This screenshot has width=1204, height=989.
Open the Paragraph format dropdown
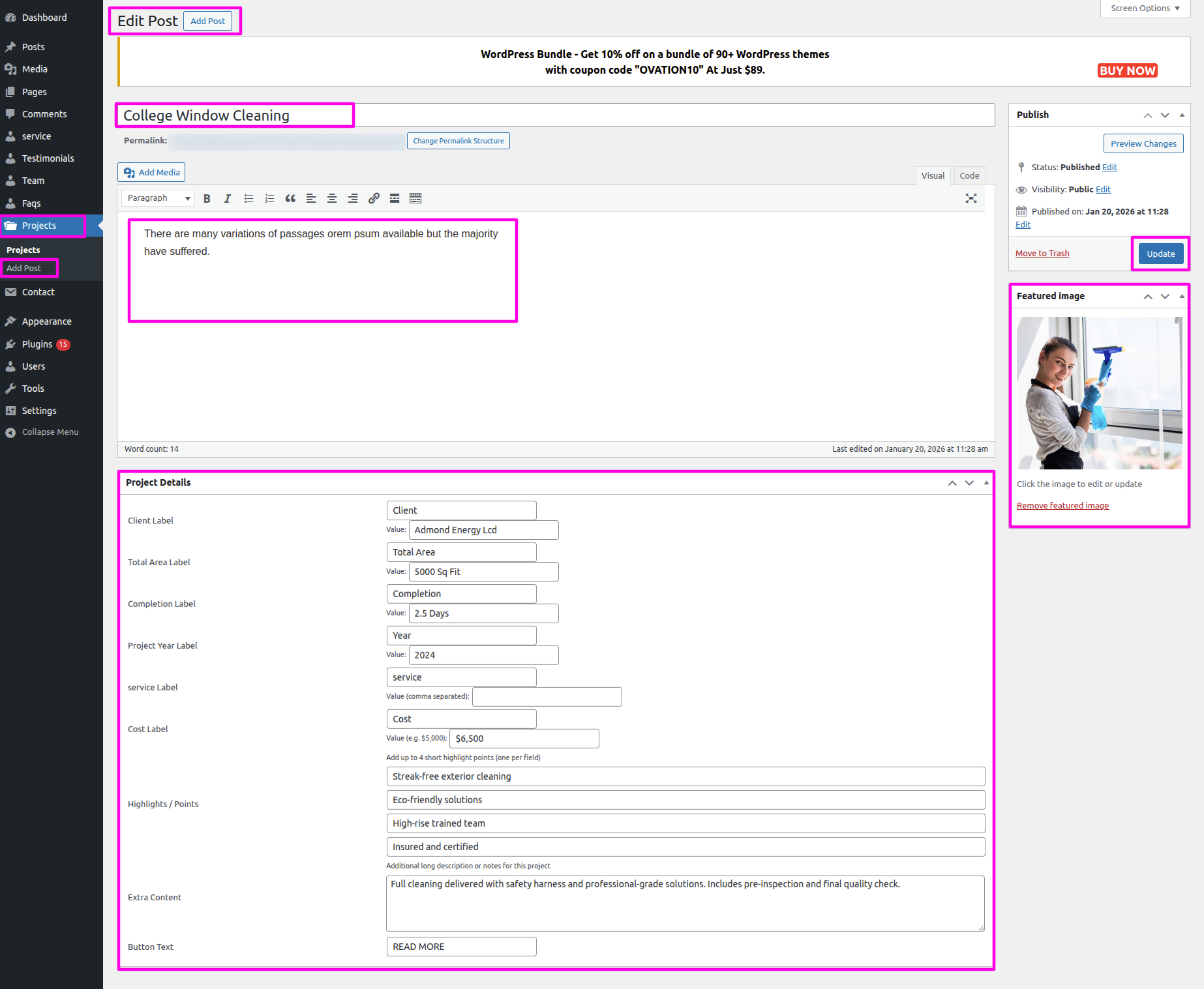pos(158,198)
